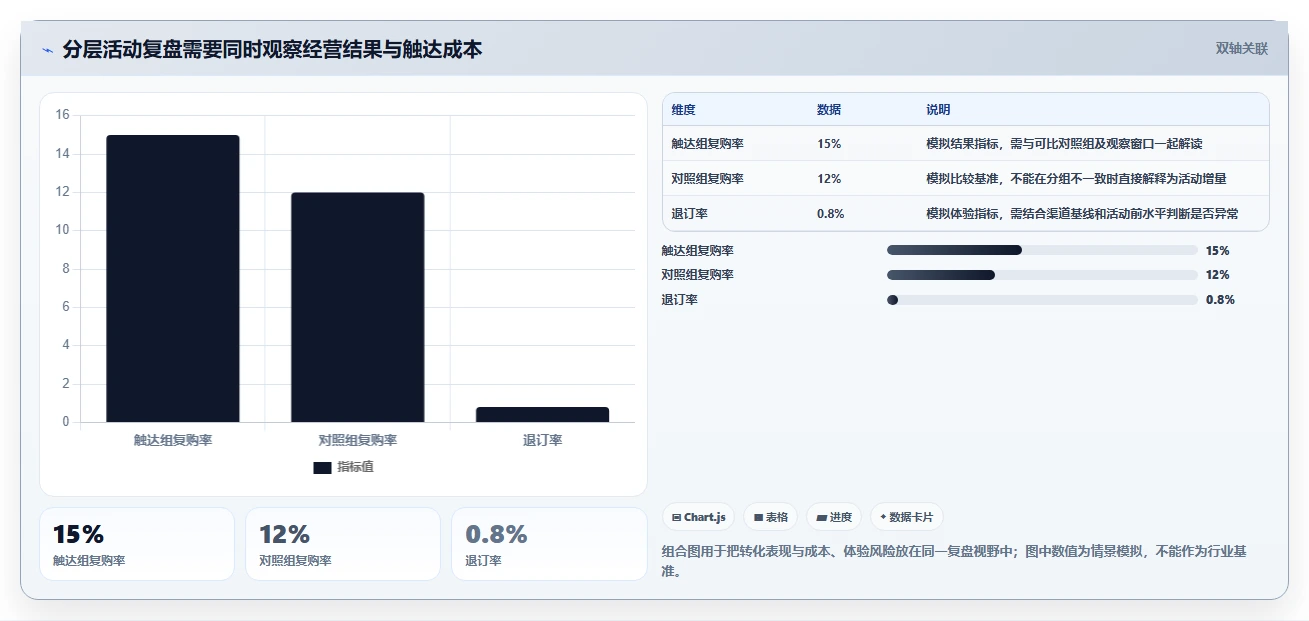
Task: Click the 触达组复购率 bar in chart
Action: [x=173, y=278]
